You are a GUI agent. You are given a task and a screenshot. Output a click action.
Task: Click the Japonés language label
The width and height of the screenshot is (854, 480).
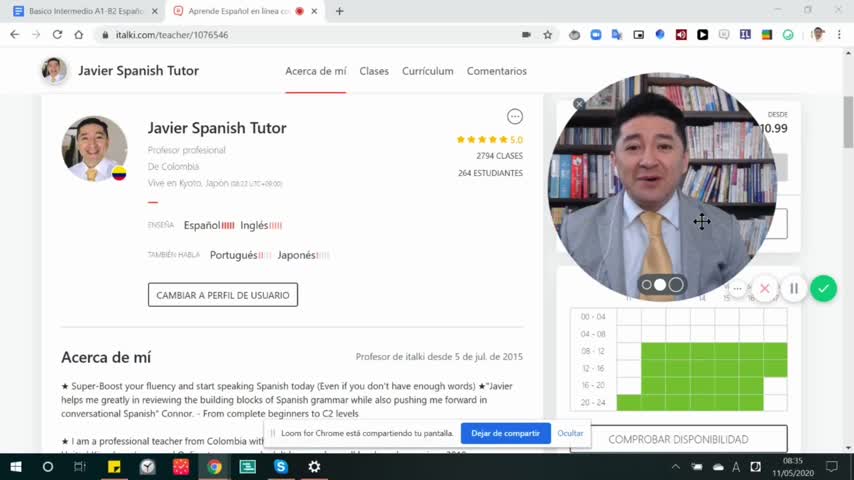[x=296, y=255]
